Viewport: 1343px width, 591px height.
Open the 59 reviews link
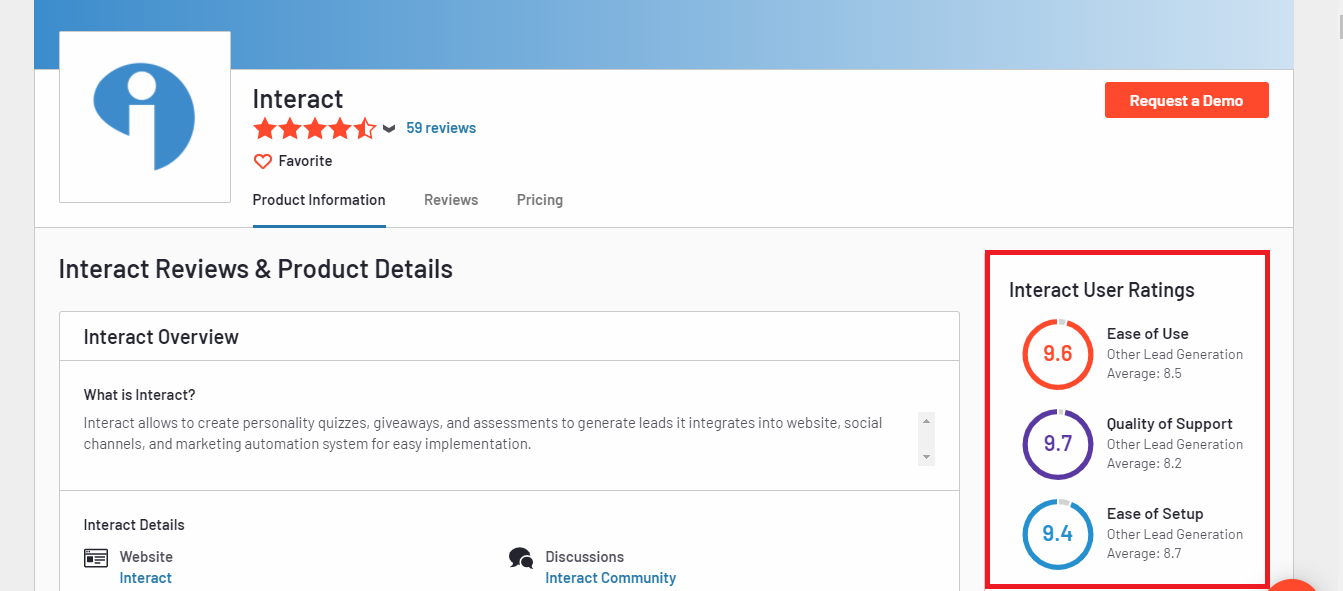[441, 128]
